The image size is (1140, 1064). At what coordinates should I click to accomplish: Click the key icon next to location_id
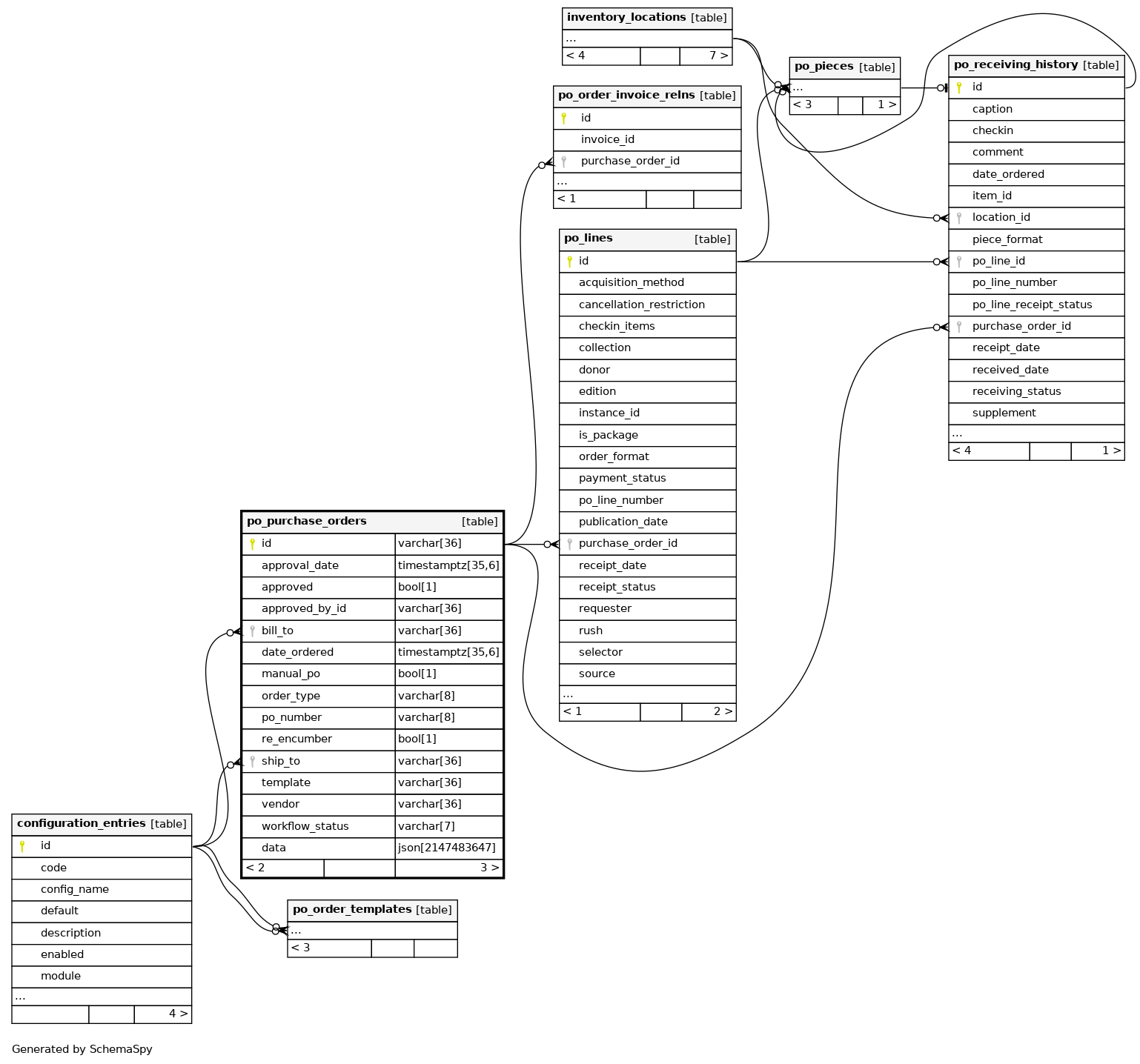coord(959,218)
